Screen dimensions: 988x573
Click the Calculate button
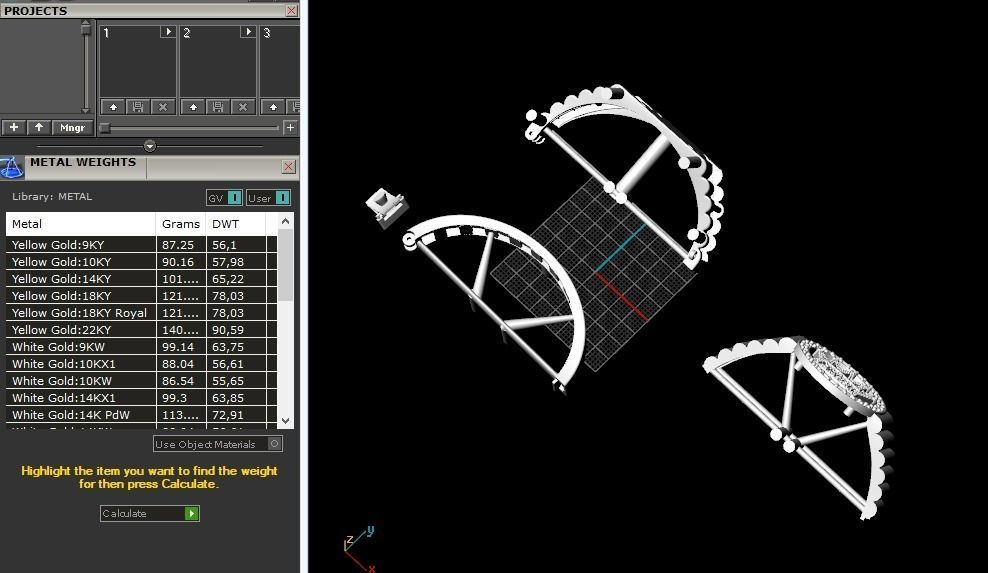pyautogui.click(x=149, y=513)
